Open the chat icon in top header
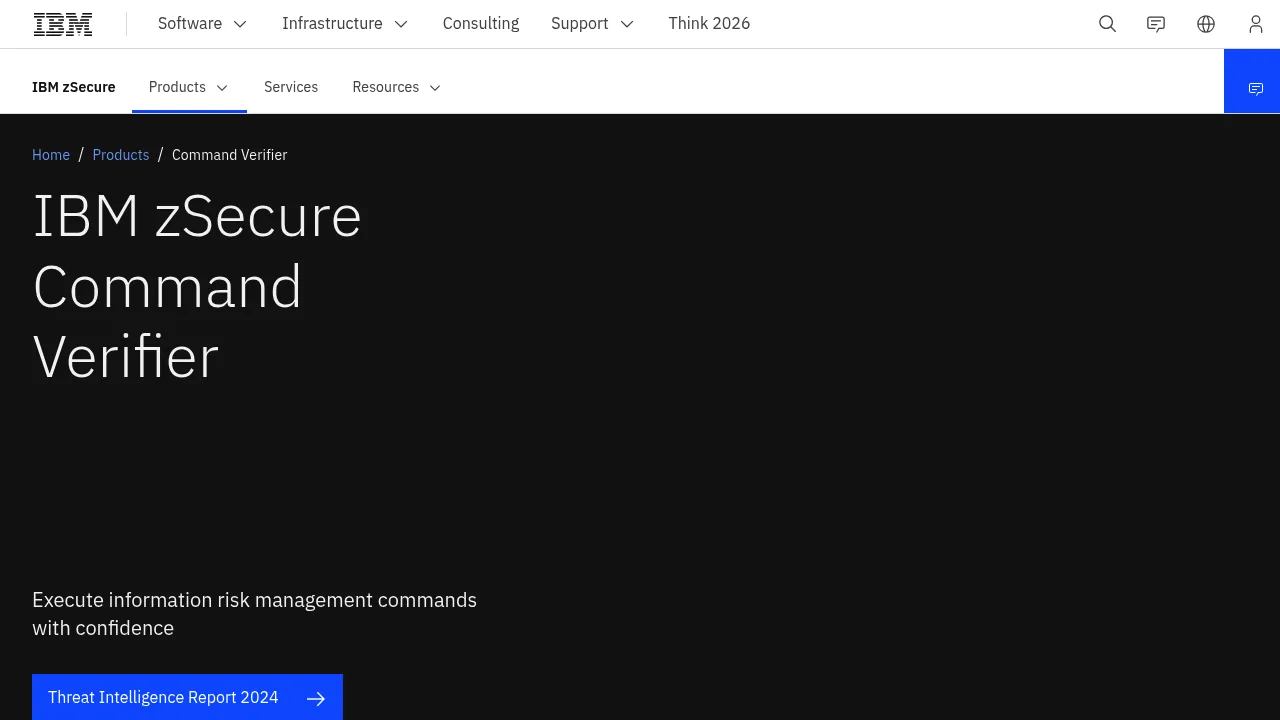1280x720 pixels. tap(1156, 24)
